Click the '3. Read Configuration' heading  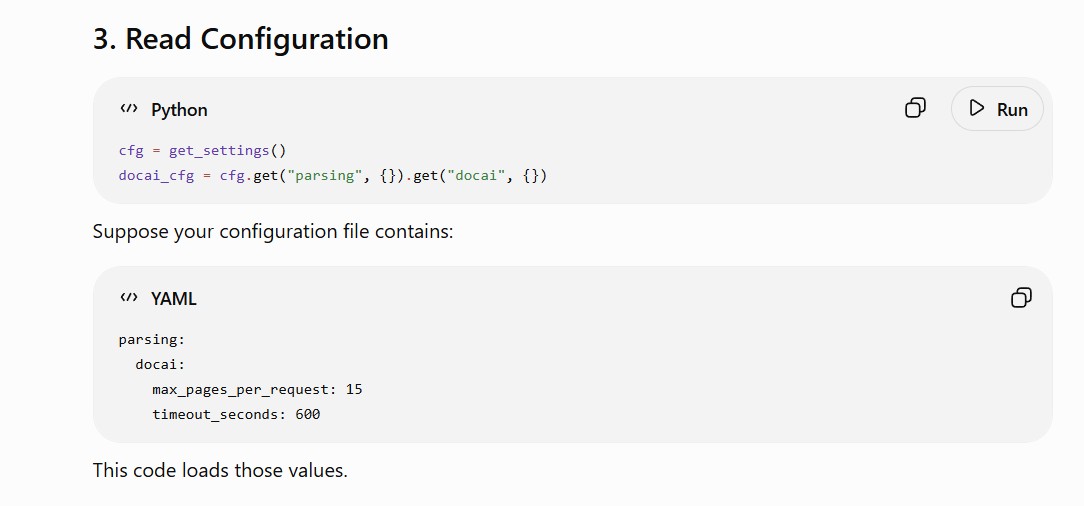[x=241, y=39]
